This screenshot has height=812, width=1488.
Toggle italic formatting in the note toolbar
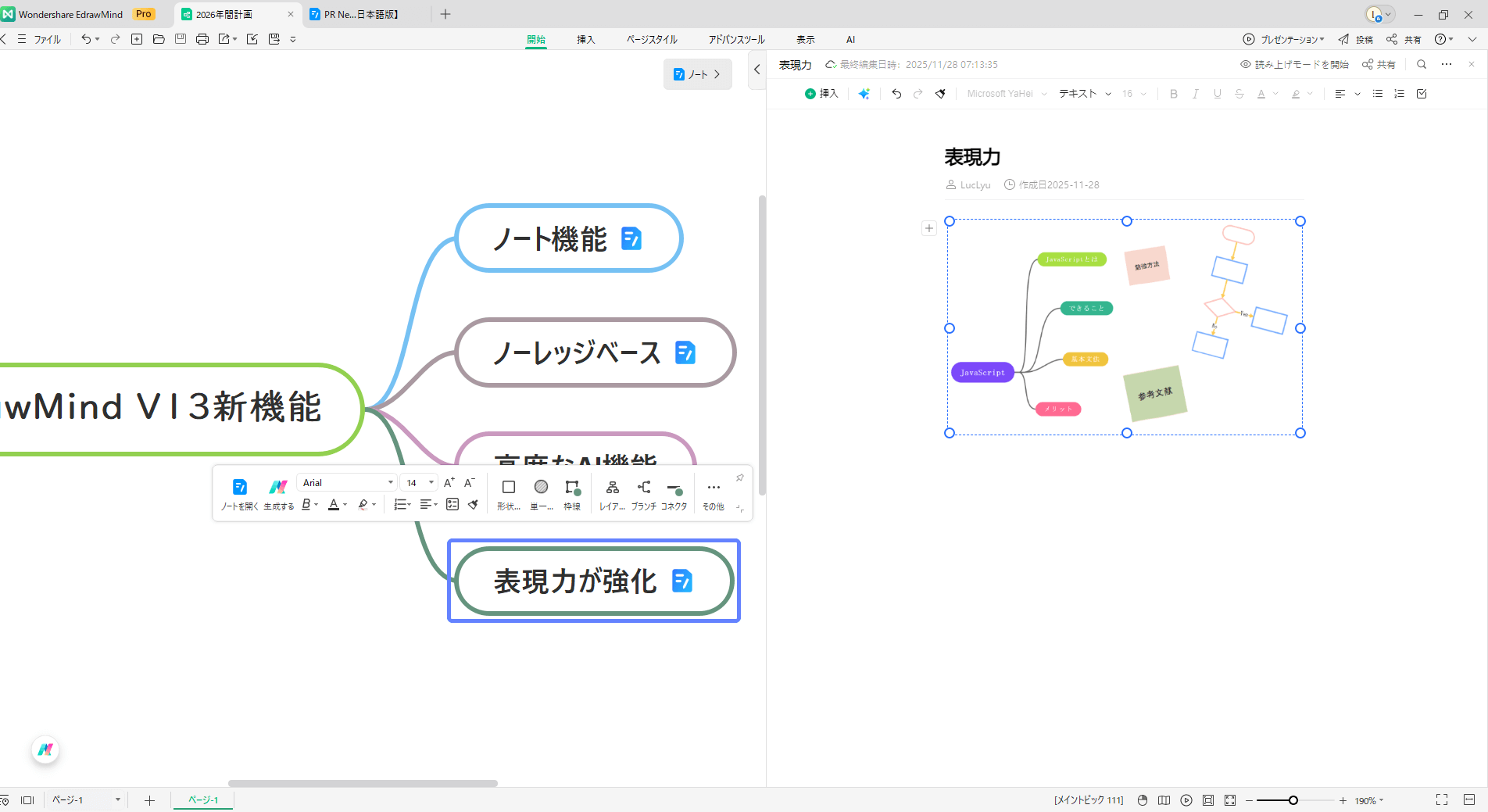pyautogui.click(x=1195, y=93)
